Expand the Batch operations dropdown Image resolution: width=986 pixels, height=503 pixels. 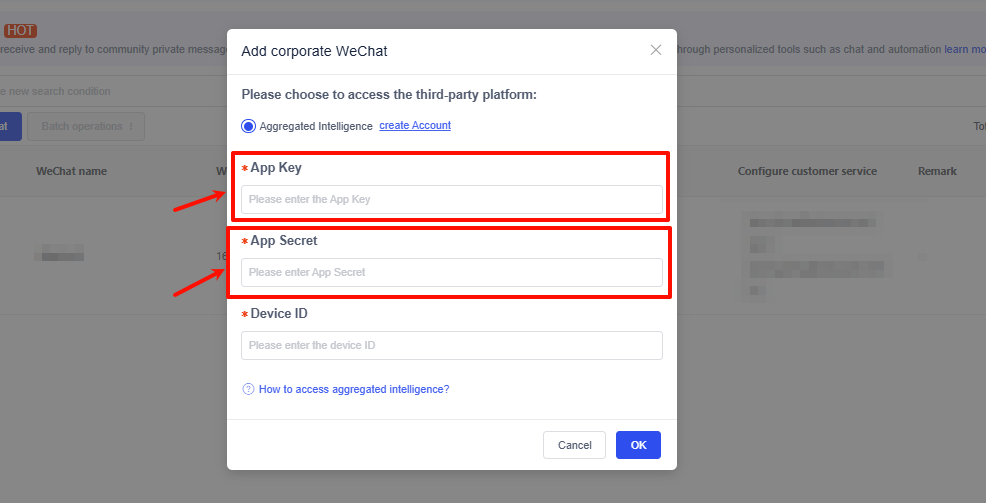click(x=86, y=127)
